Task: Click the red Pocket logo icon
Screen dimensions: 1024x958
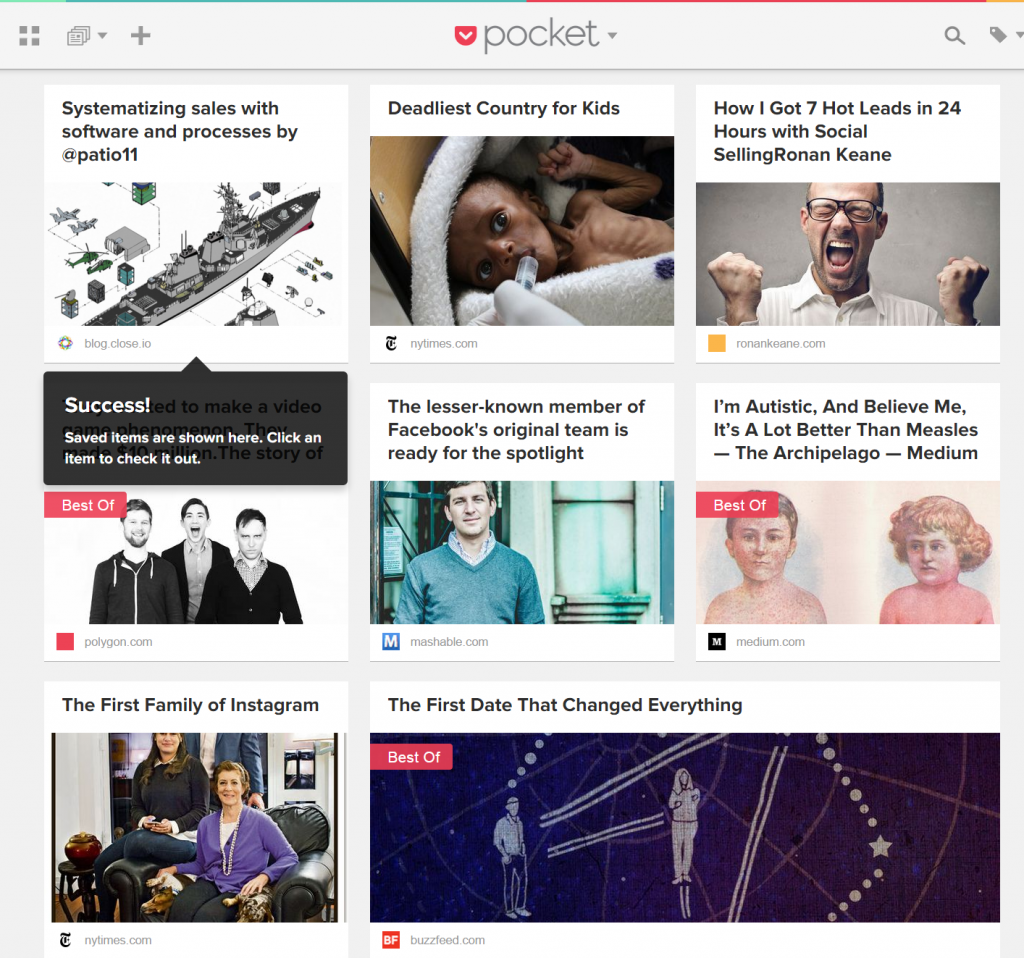Action: point(466,36)
